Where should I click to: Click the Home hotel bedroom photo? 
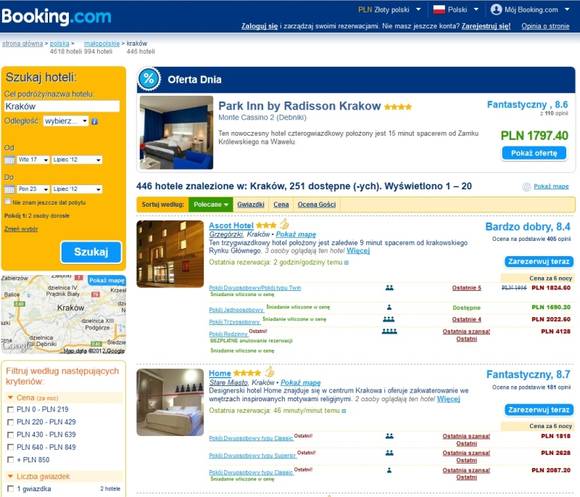click(x=170, y=402)
